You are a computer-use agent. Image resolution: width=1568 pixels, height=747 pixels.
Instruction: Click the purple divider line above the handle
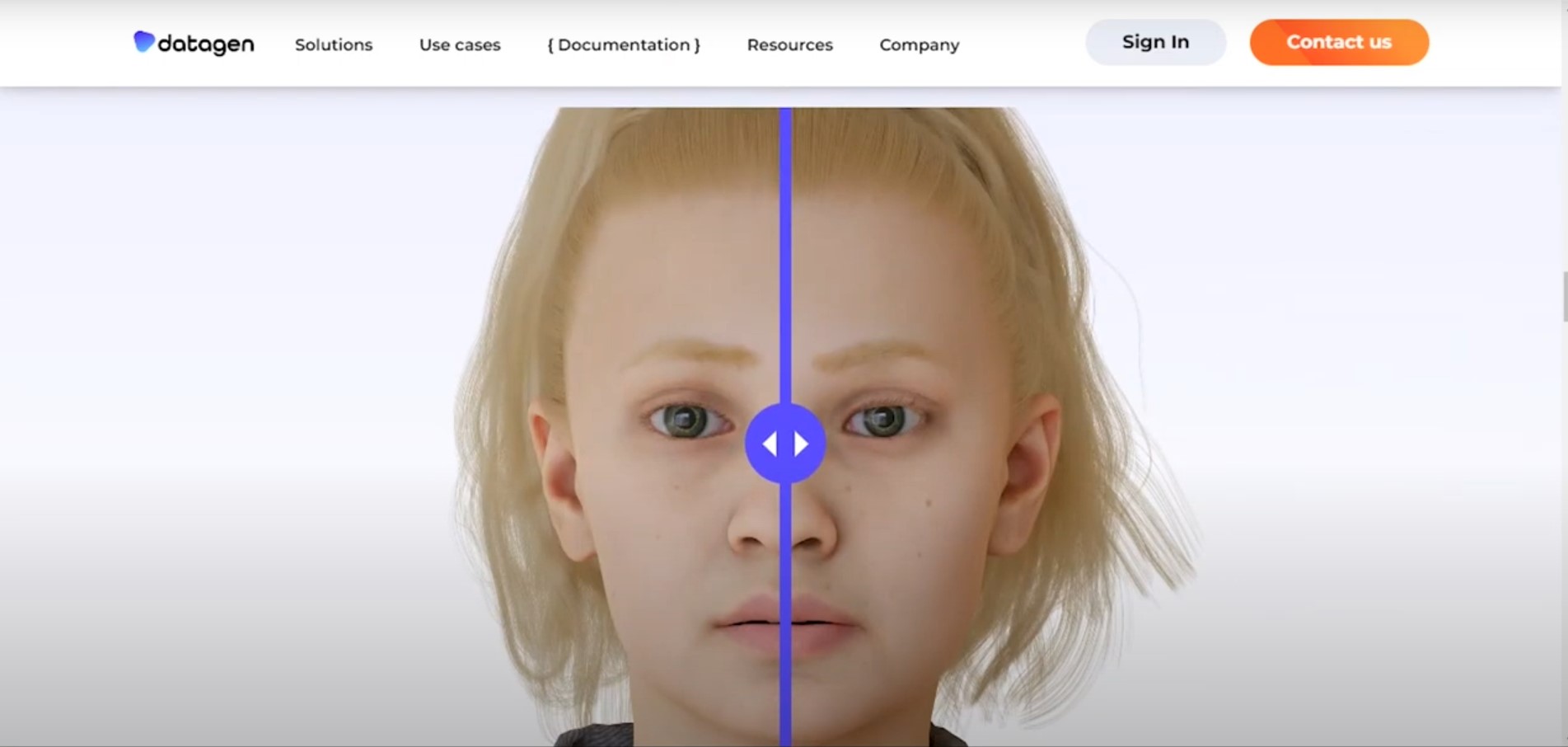pyautogui.click(x=785, y=256)
